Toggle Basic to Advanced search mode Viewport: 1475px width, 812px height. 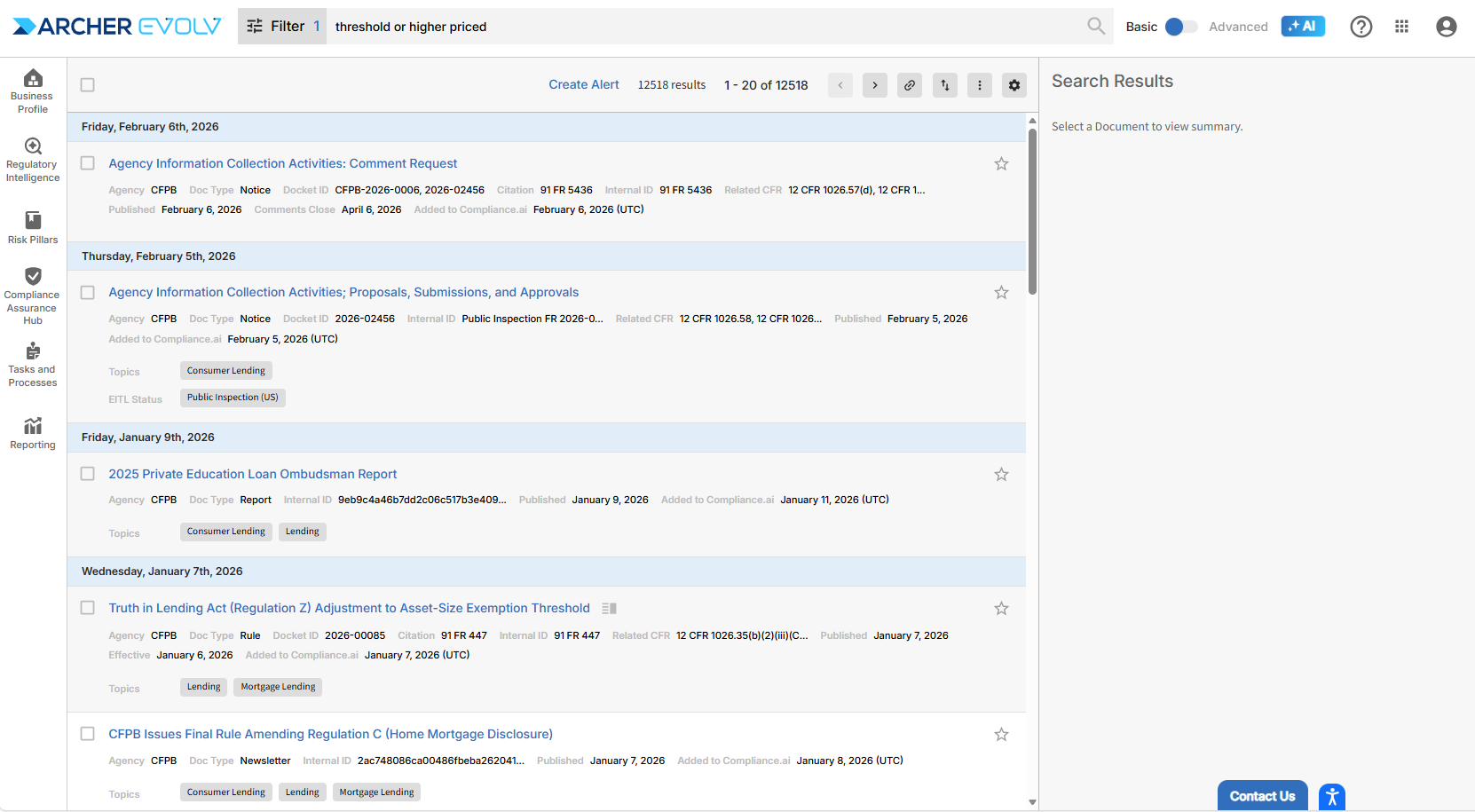[x=1180, y=27]
